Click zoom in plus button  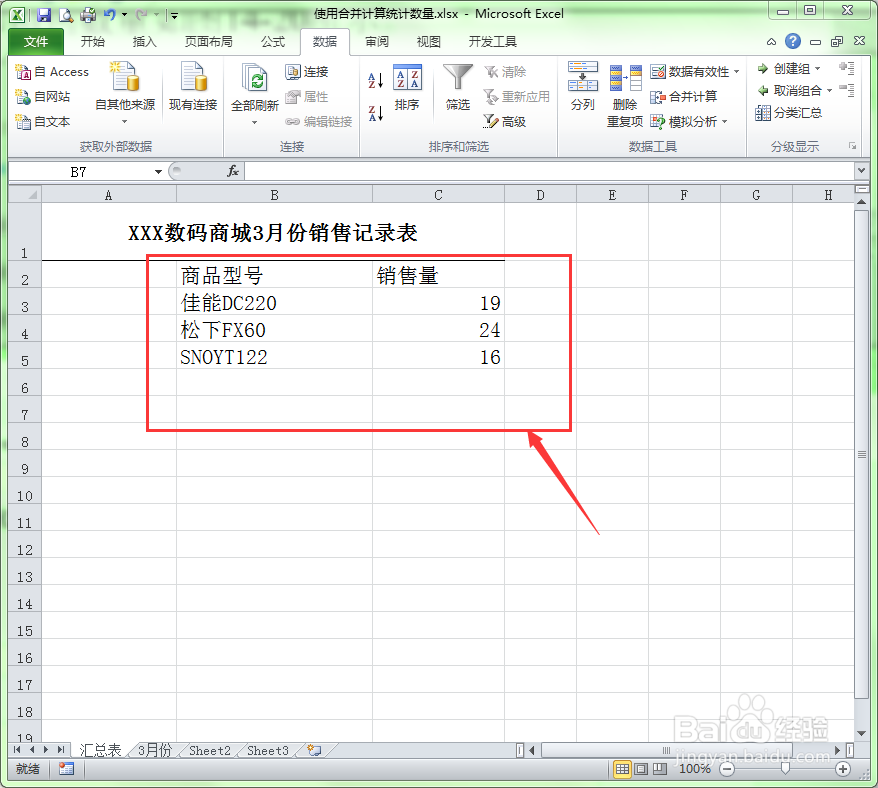pos(843,769)
